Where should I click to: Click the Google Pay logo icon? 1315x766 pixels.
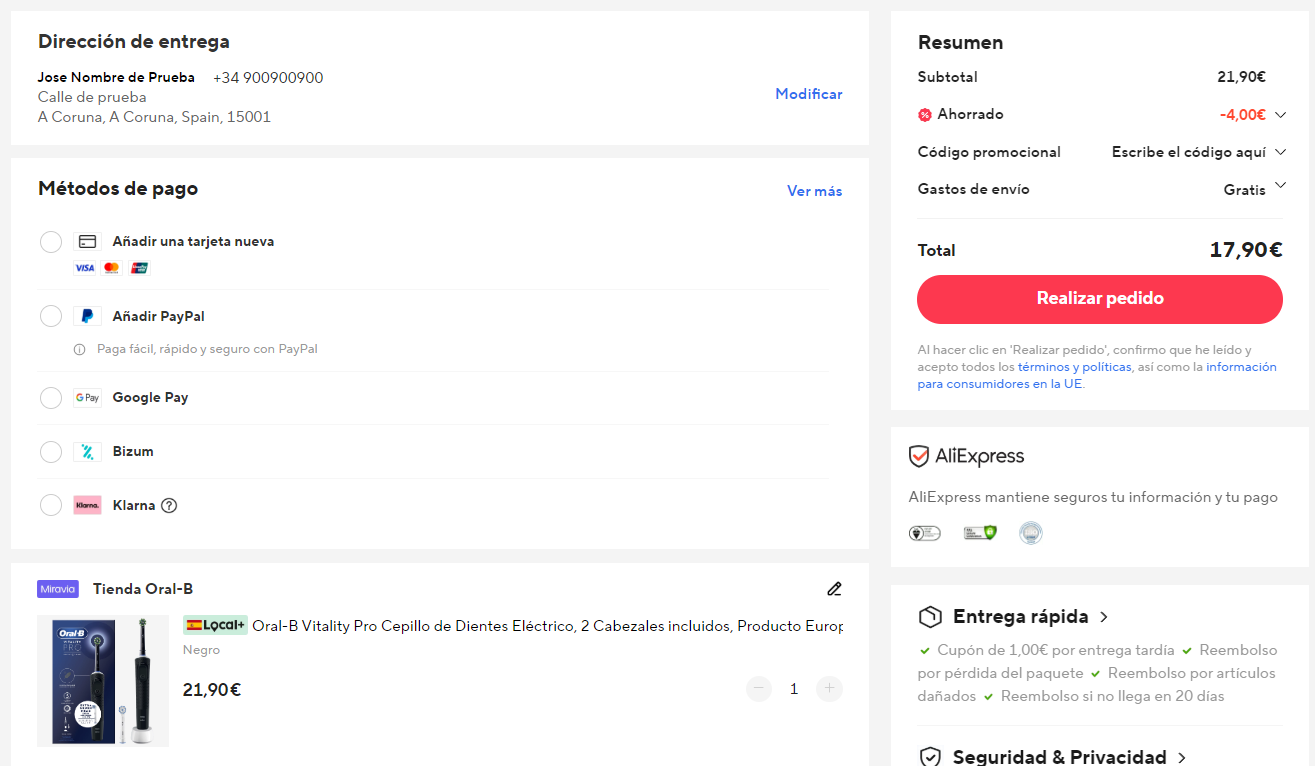click(87, 398)
